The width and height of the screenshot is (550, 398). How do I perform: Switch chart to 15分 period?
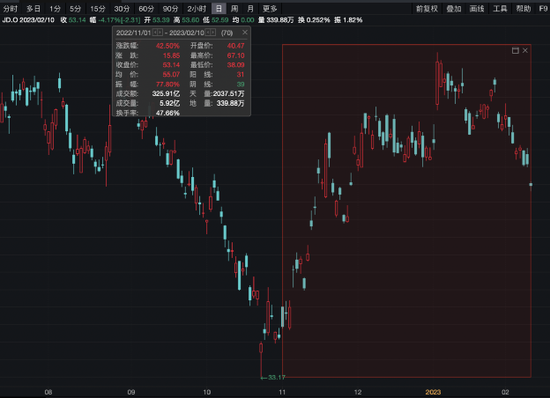(98, 9)
